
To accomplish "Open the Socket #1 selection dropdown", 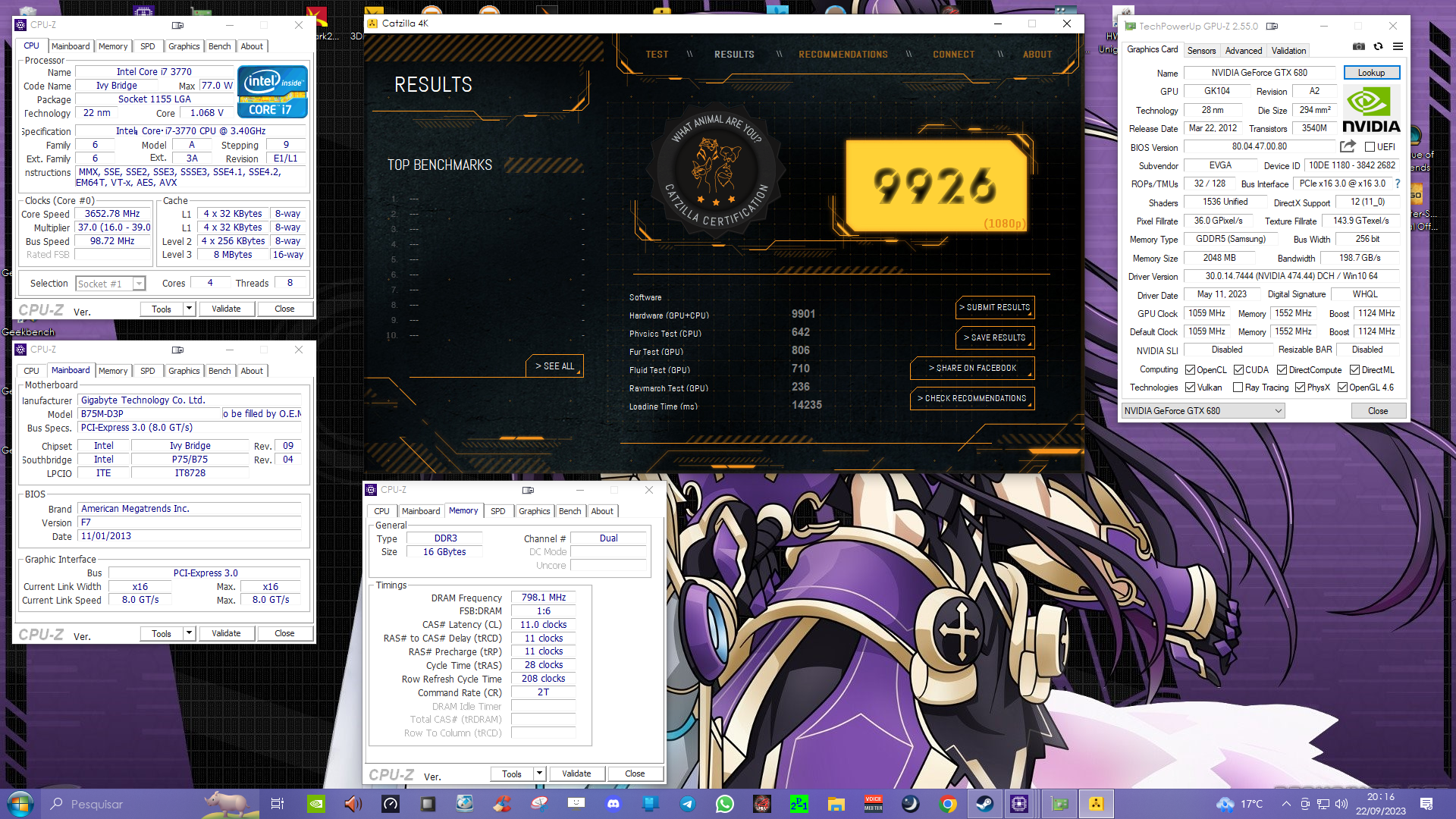I will click(x=111, y=284).
